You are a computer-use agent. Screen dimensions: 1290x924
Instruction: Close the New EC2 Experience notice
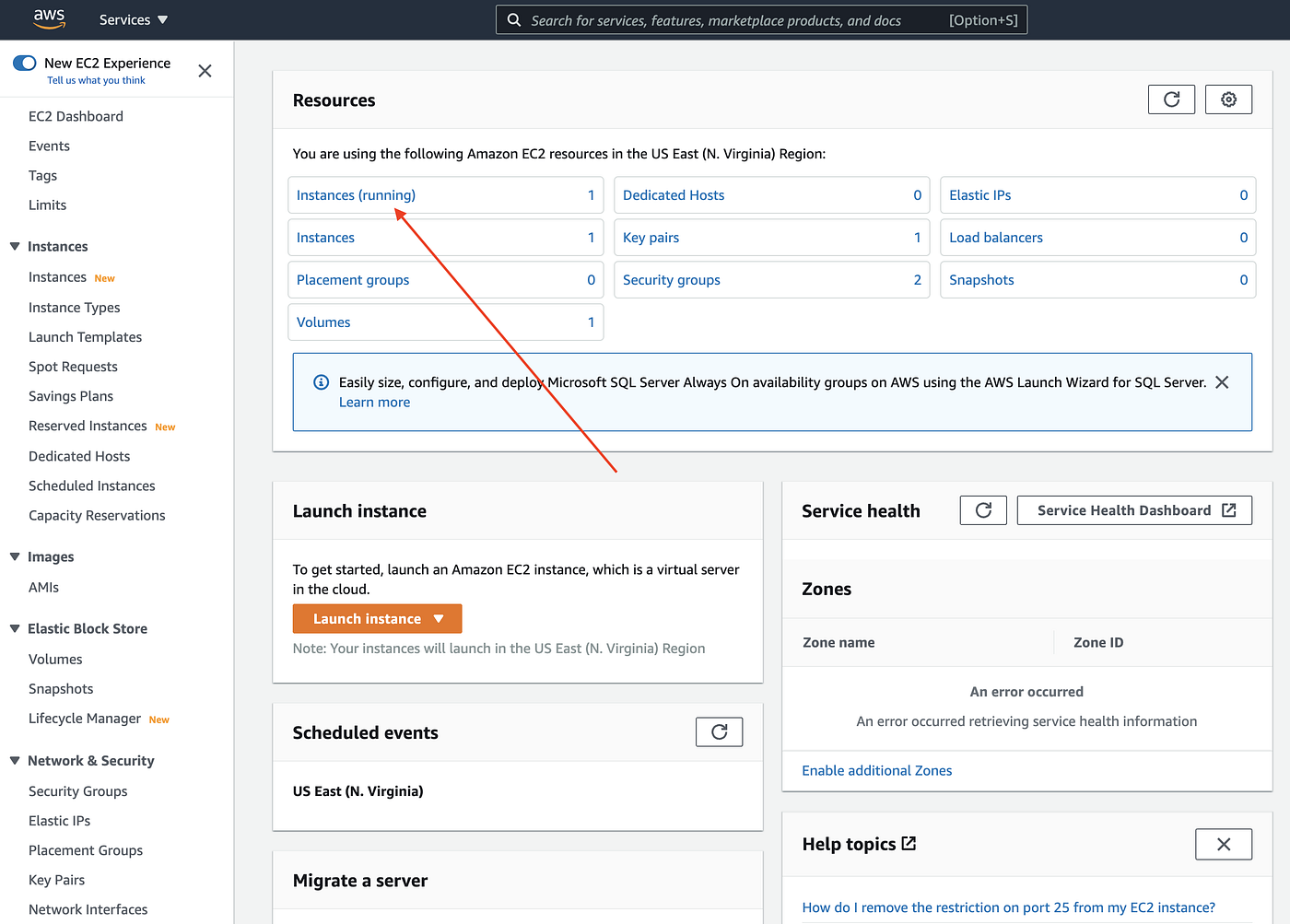pyautogui.click(x=205, y=71)
